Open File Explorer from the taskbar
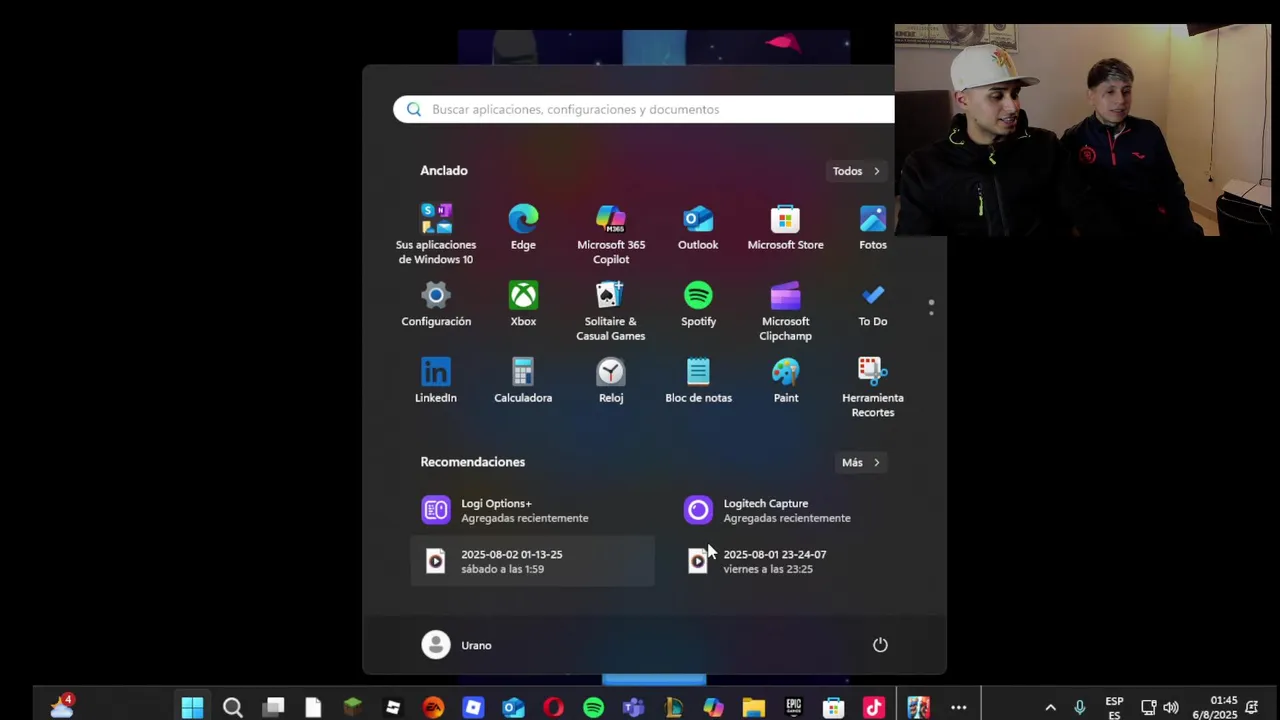The width and height of the screenshot is (1280, 720). 753,708
